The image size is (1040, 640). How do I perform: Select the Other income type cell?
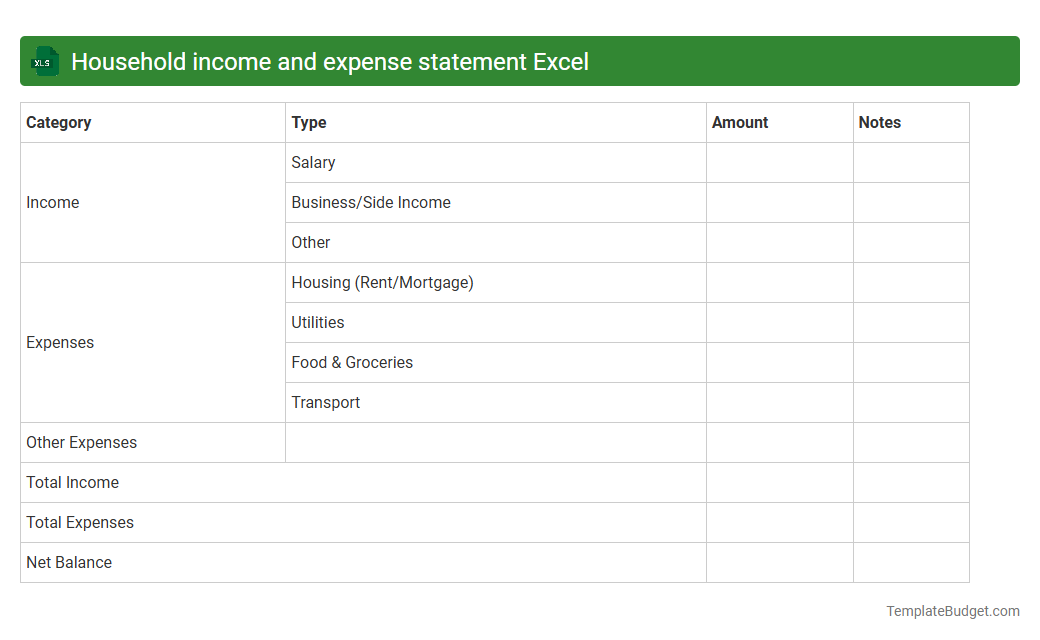(x=311, y=242)
